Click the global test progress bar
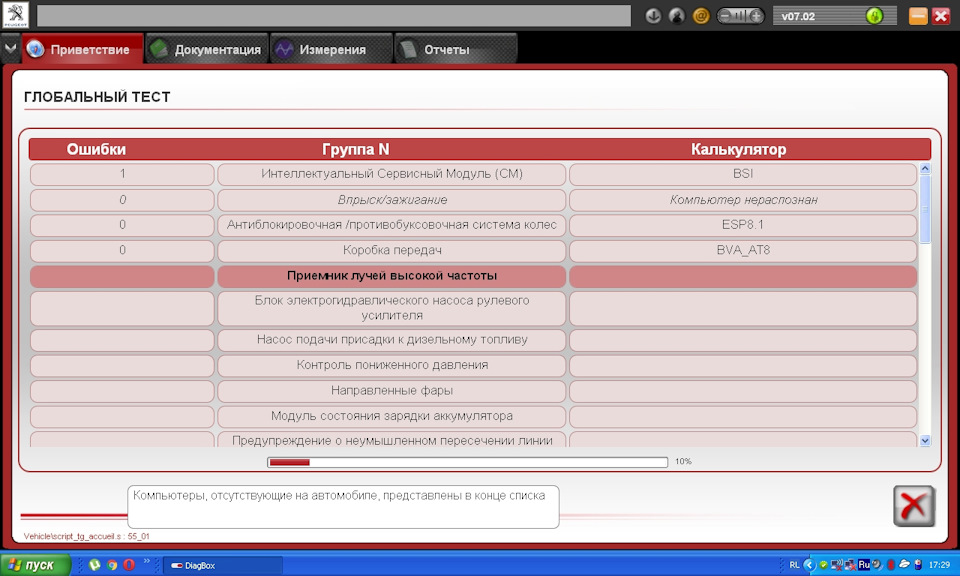 point(467,462)
